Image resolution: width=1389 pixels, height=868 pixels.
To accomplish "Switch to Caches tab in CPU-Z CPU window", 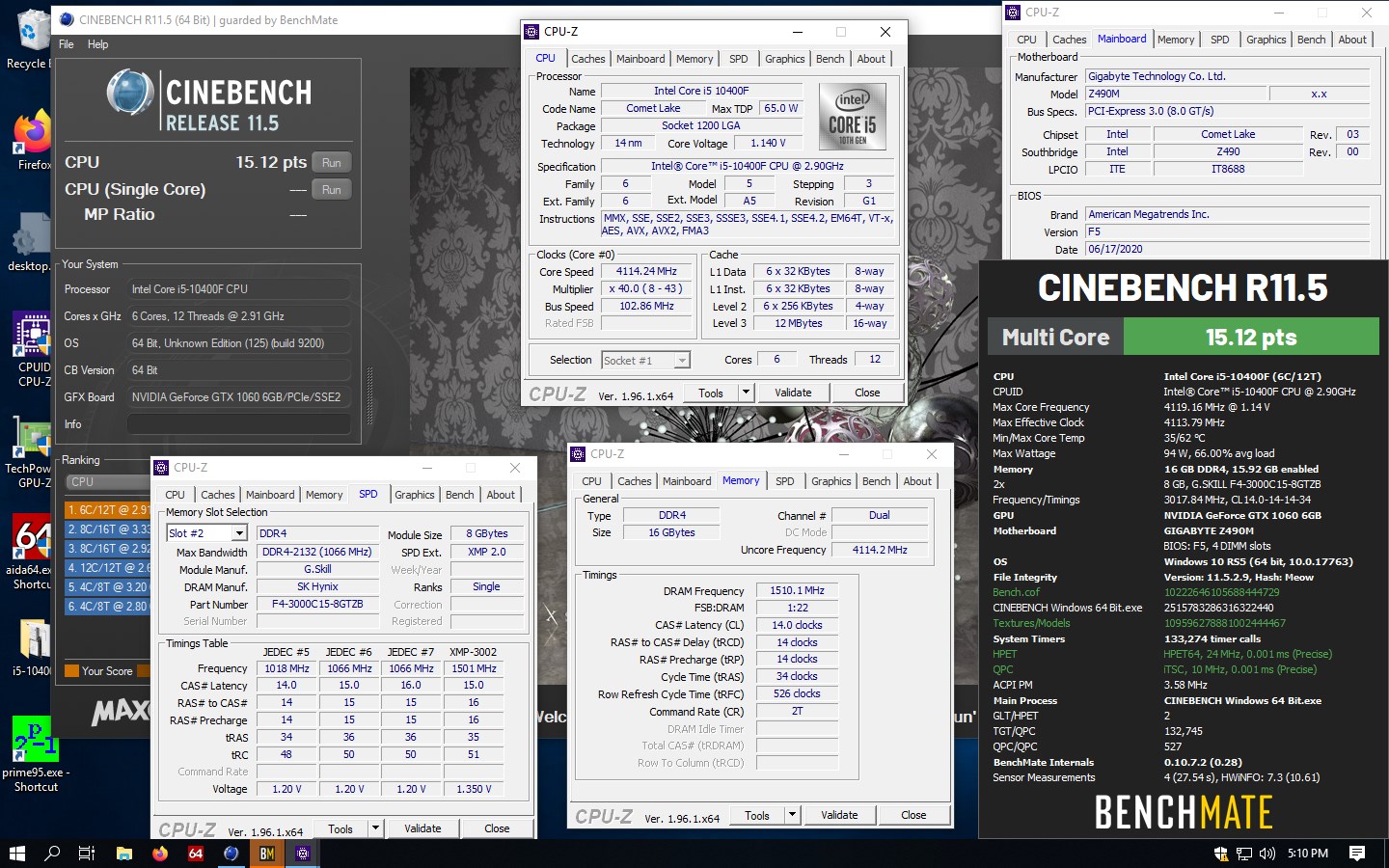I will [x=587, y=59].
